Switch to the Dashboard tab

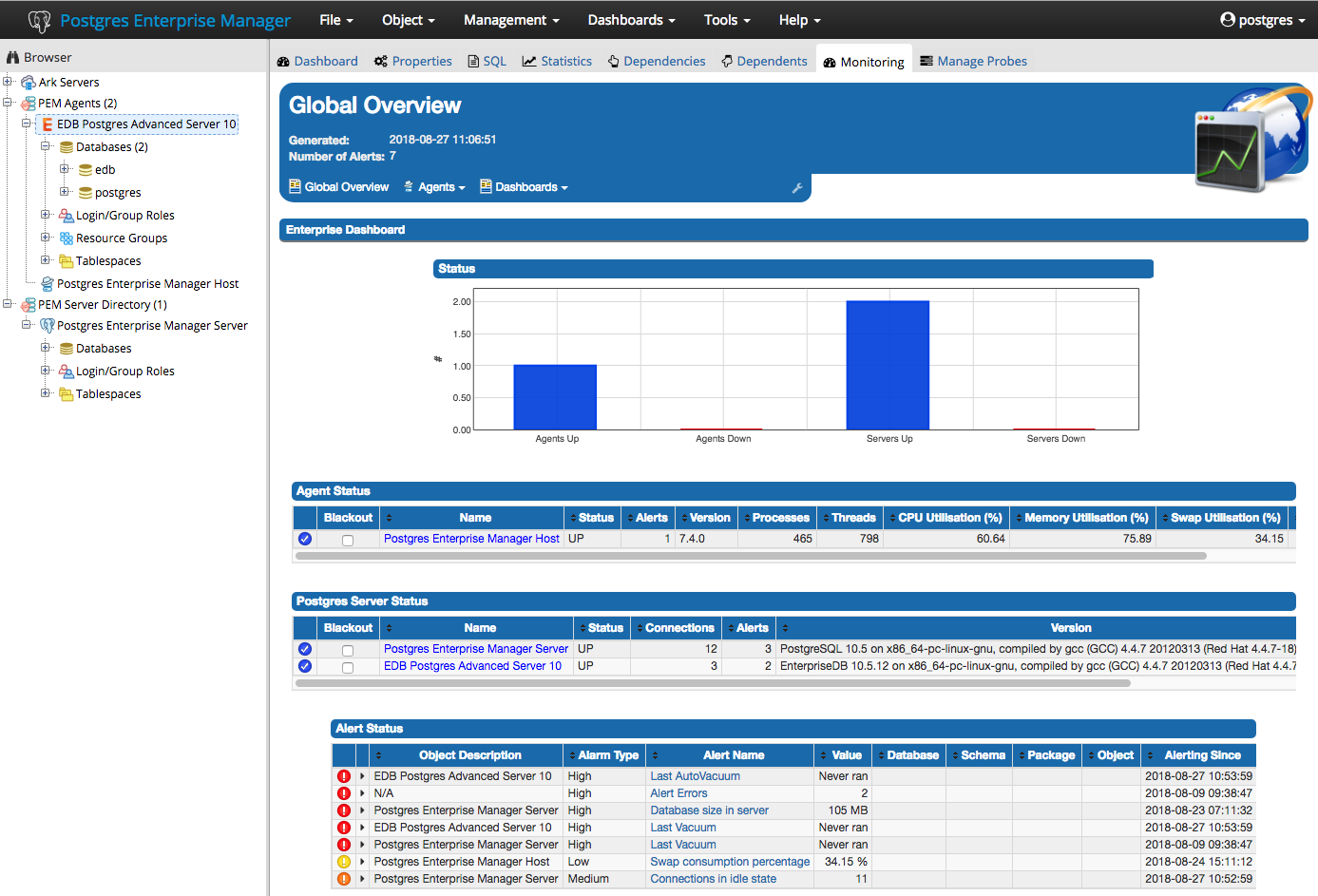click(x=317, y=61)
